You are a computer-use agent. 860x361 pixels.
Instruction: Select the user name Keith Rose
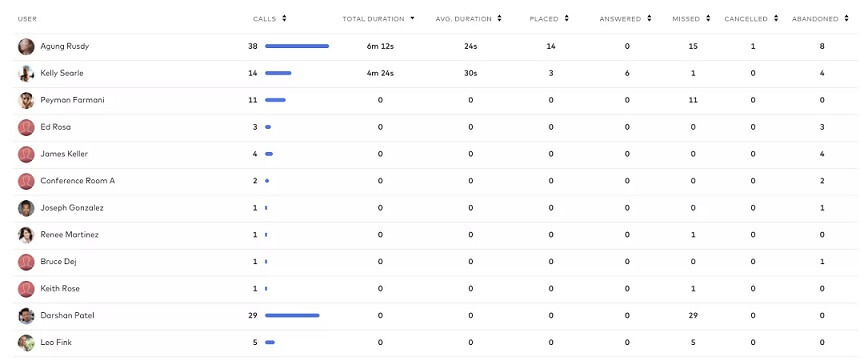coord(60,288)
